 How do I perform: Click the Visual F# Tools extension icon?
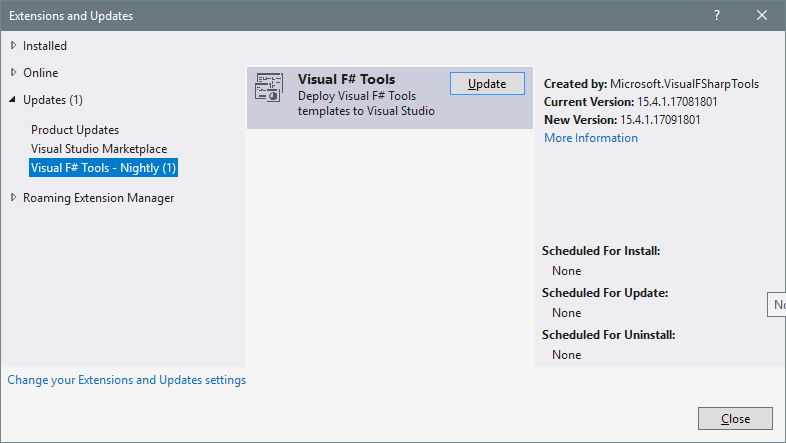(269, 87)
